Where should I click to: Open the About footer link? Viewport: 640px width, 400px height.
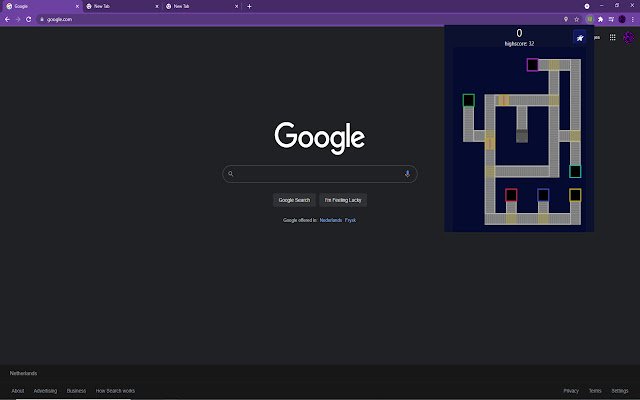tap(18, 391)
